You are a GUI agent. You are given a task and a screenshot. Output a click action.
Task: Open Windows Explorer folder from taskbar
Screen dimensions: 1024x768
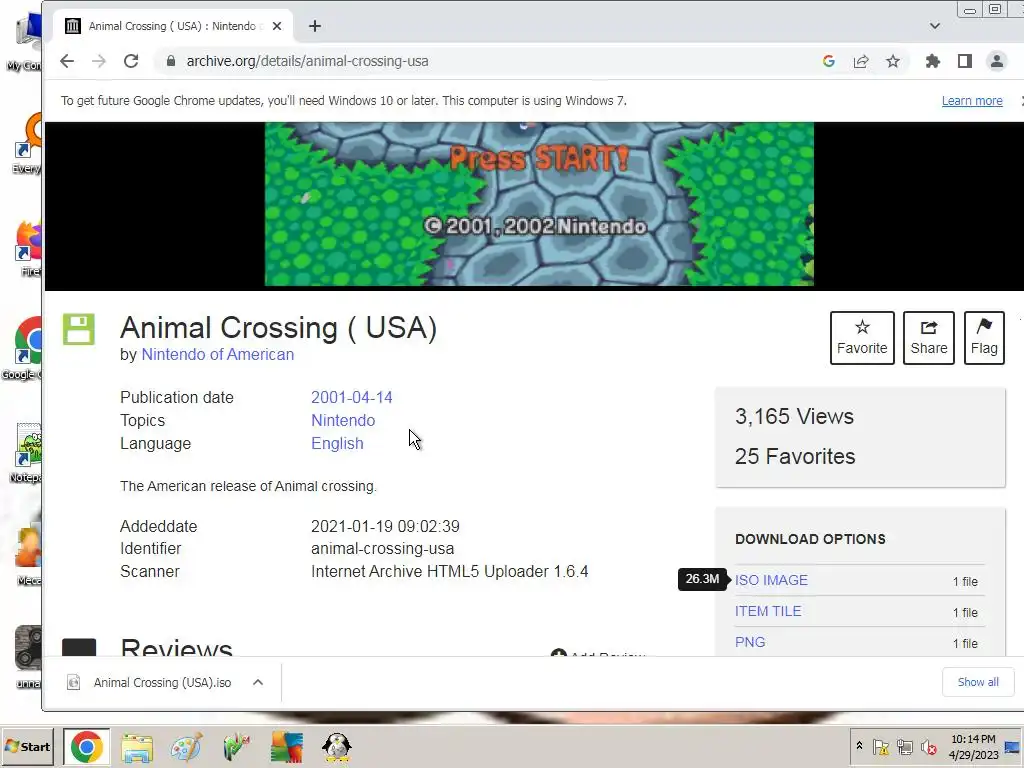[x=136, y=747]
